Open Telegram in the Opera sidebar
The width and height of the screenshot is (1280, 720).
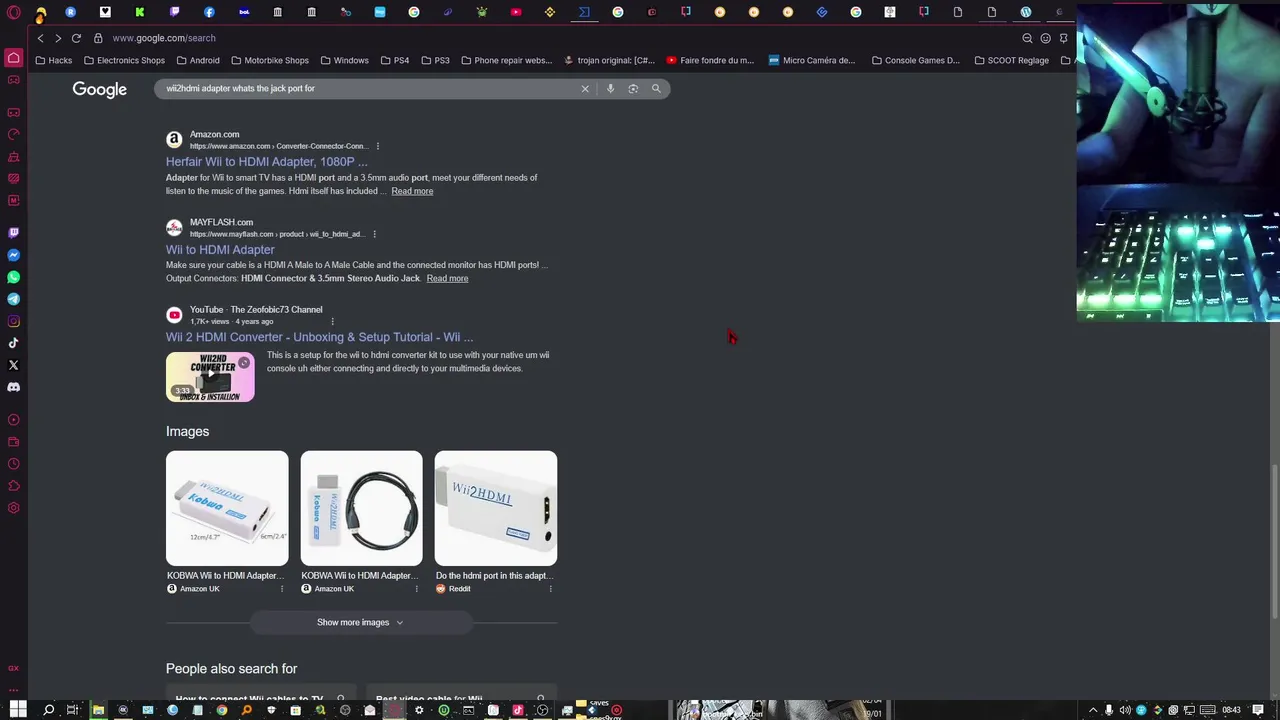[14, 299]
